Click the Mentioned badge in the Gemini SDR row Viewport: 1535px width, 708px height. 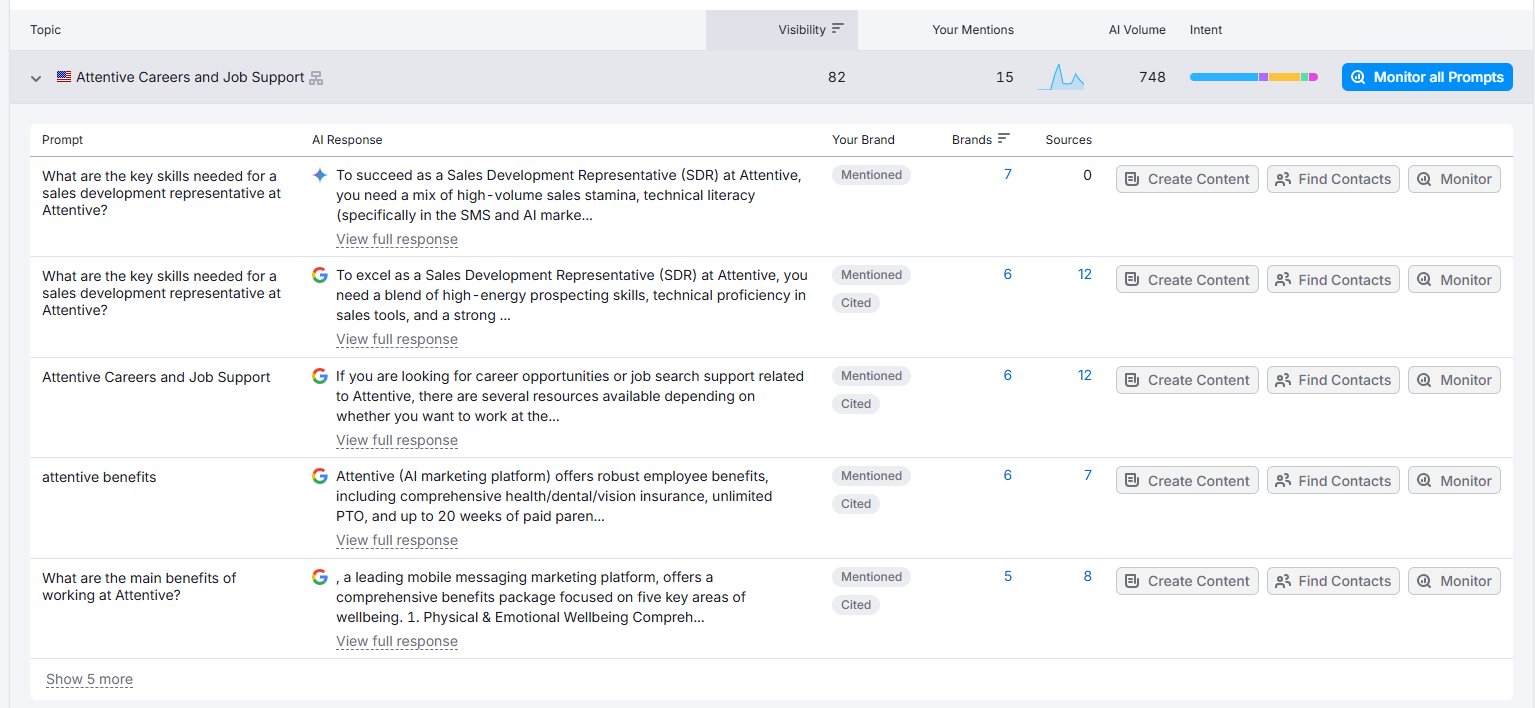point(871,175)
